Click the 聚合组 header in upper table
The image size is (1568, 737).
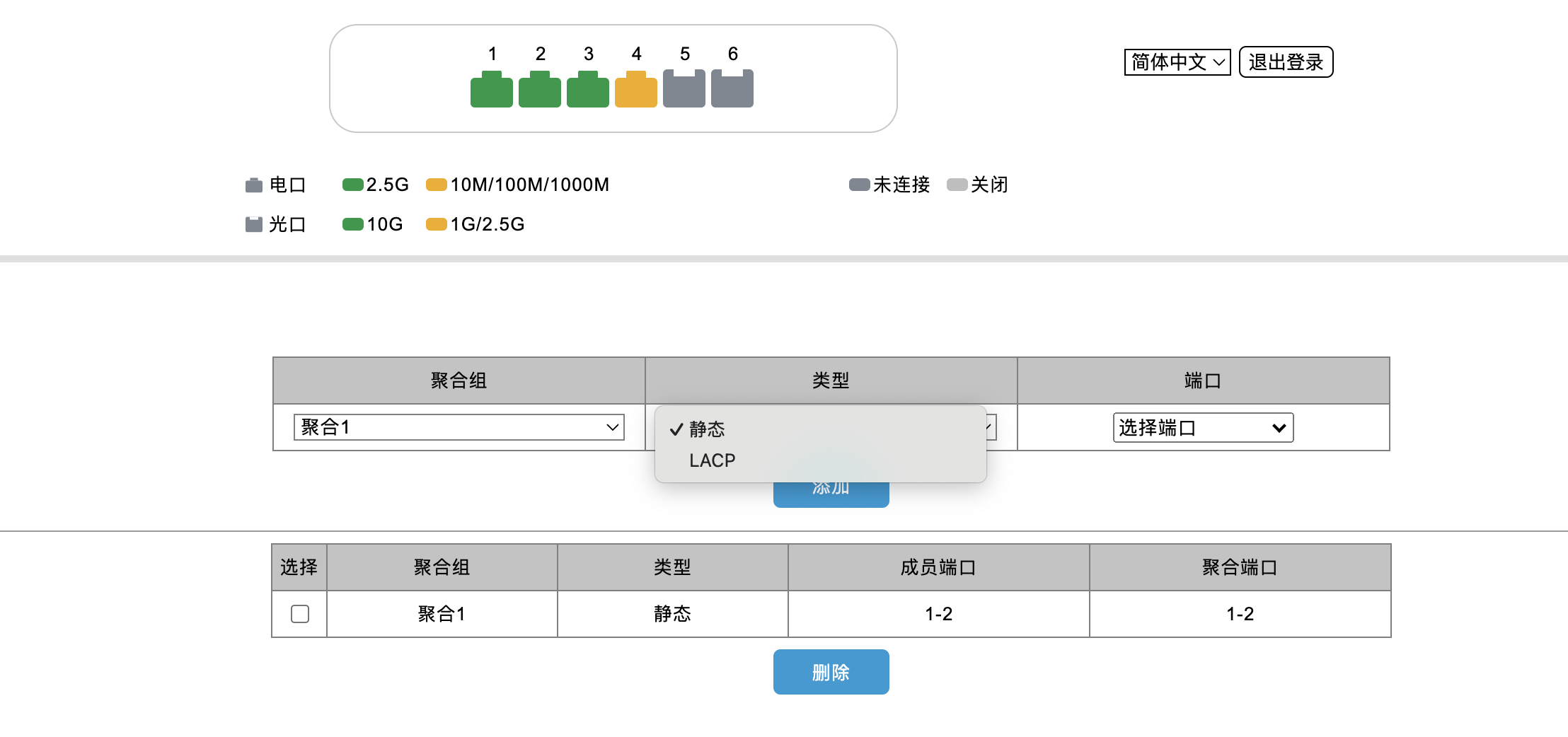click(x=459, y=381)
